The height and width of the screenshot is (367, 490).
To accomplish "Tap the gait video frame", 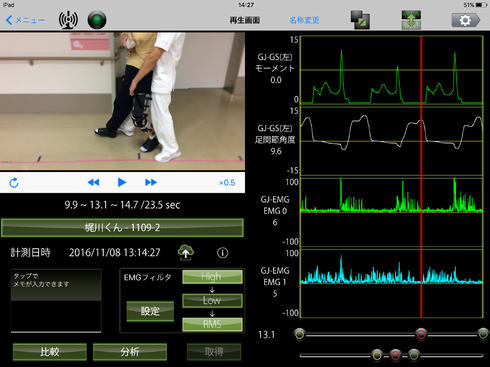I will pos(122,101).
